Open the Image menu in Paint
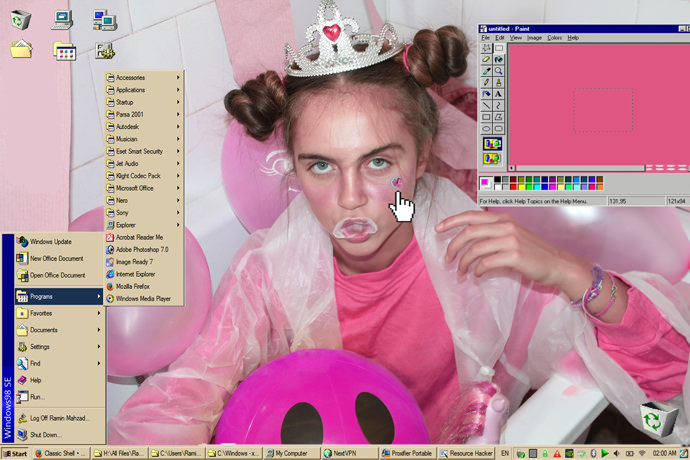Image resolution: width=690 pixels, height=460 pixels. (x=534, y=38)
